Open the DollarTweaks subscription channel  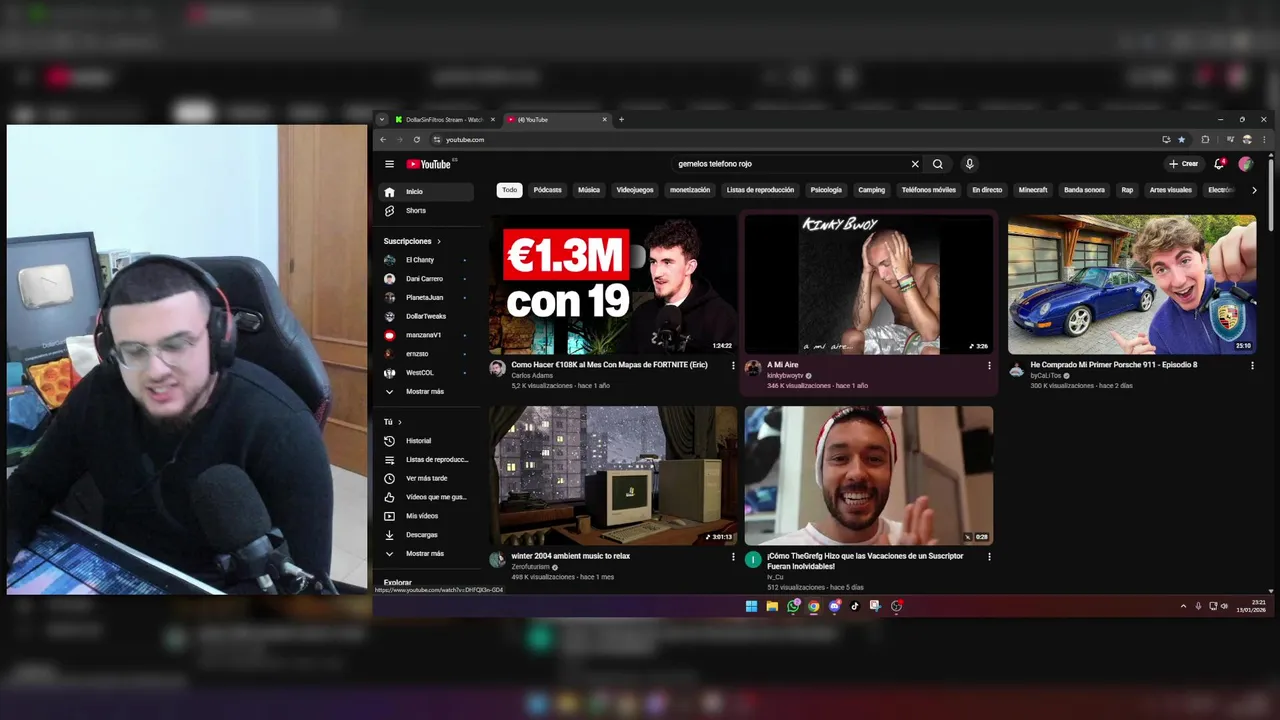(x=428, y=316)
